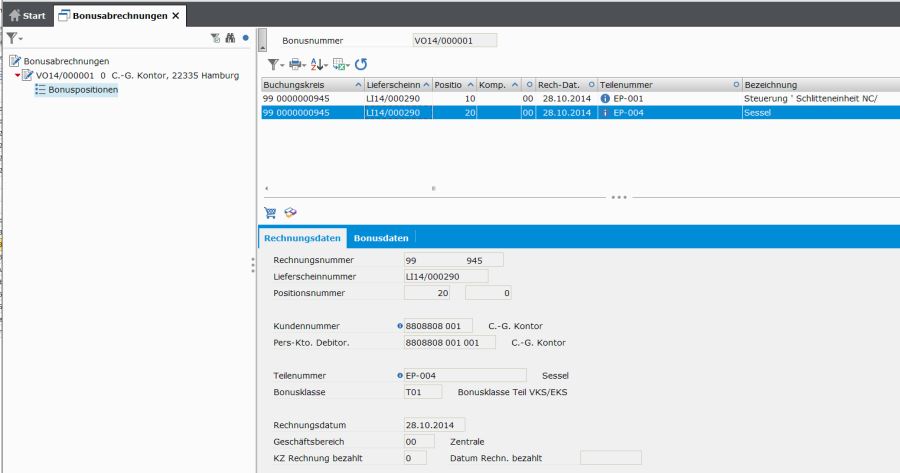Viewport: 900px width, 473px height.
Task: Select the Rechnungsdaten tab
Action: coord(303,238)
